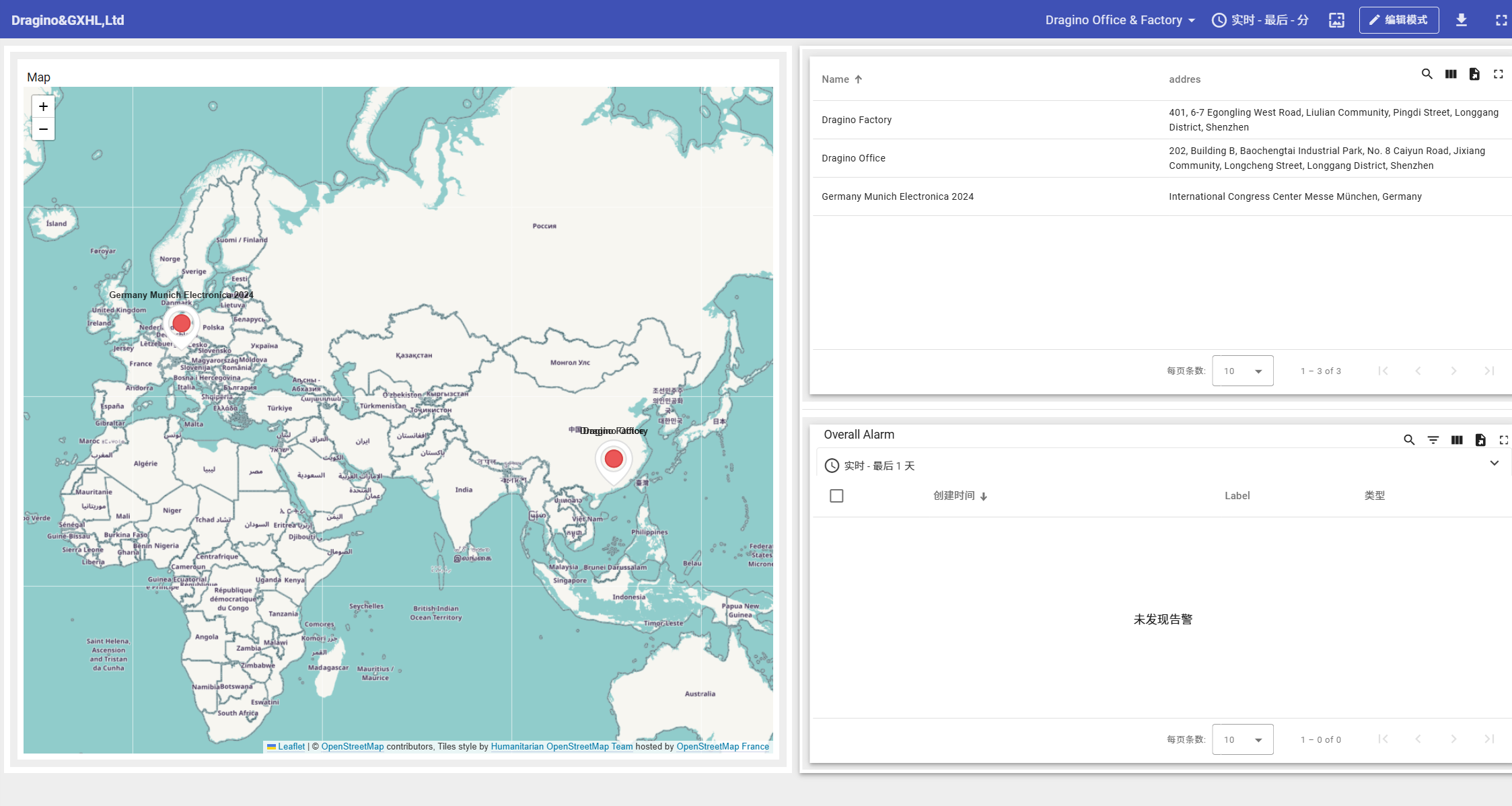Check the select-all alarms checkbox
This screenshot has height=806, width=1512.
click(836, 496)
